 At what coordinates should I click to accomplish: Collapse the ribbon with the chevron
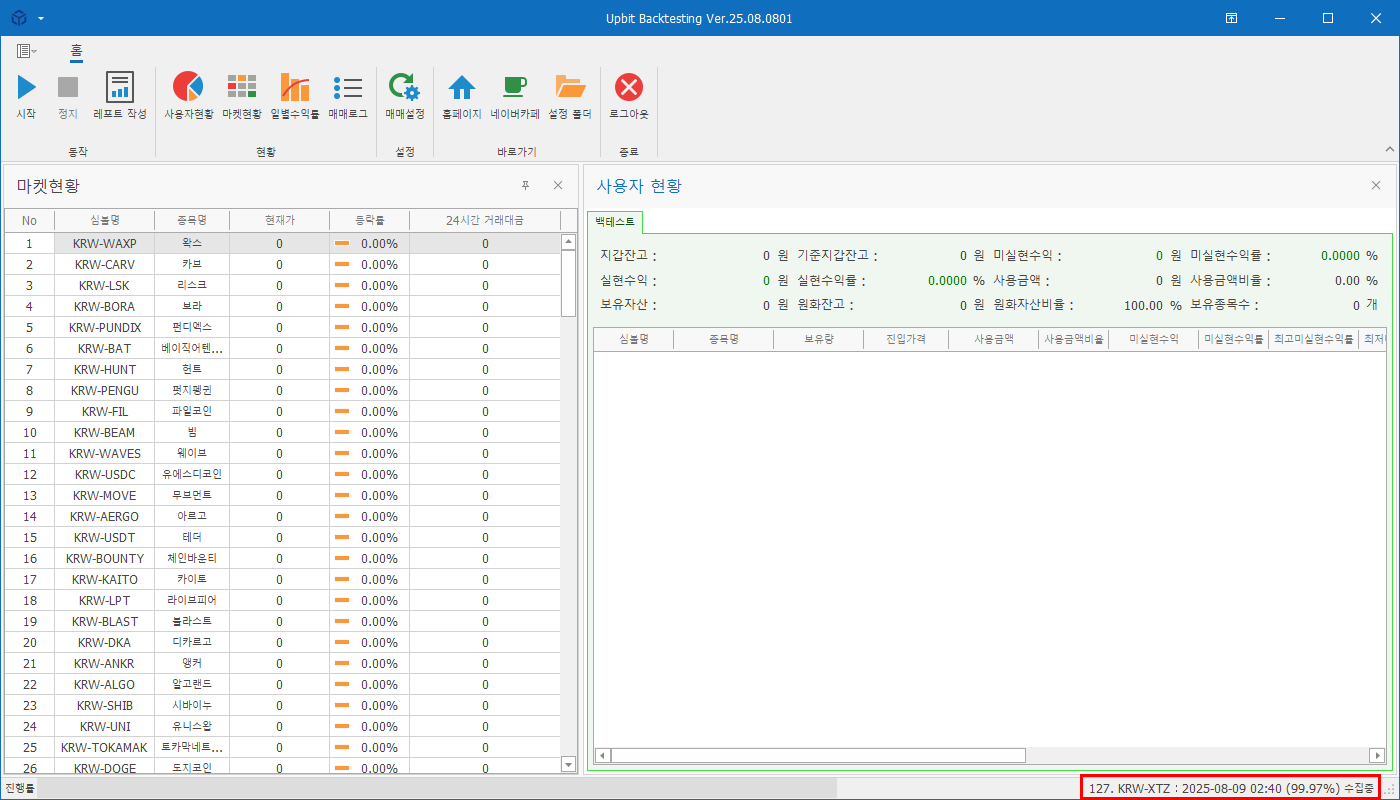coord(1388,149)
